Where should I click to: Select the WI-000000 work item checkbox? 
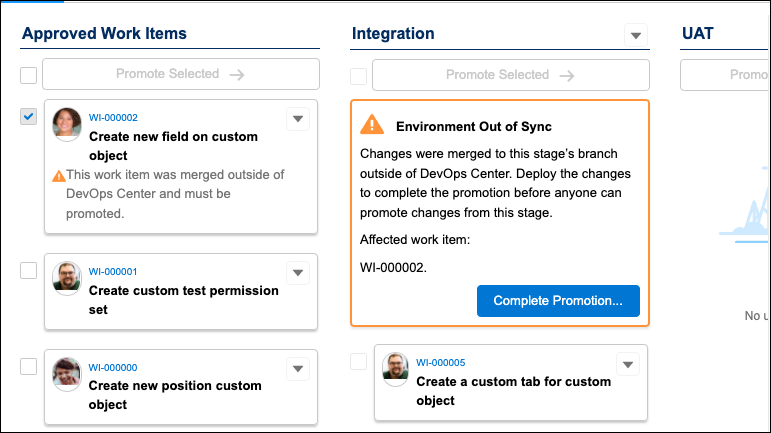[x=29, y=366]
